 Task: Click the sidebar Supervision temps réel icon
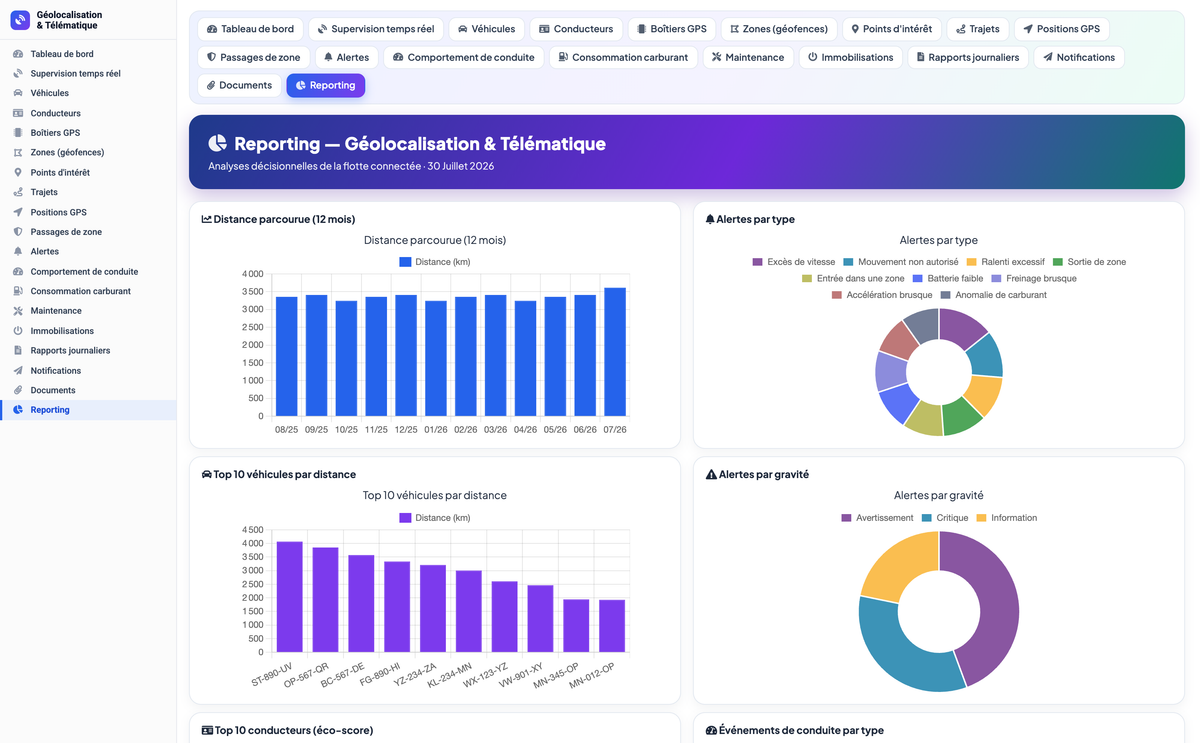pos(18,74)
